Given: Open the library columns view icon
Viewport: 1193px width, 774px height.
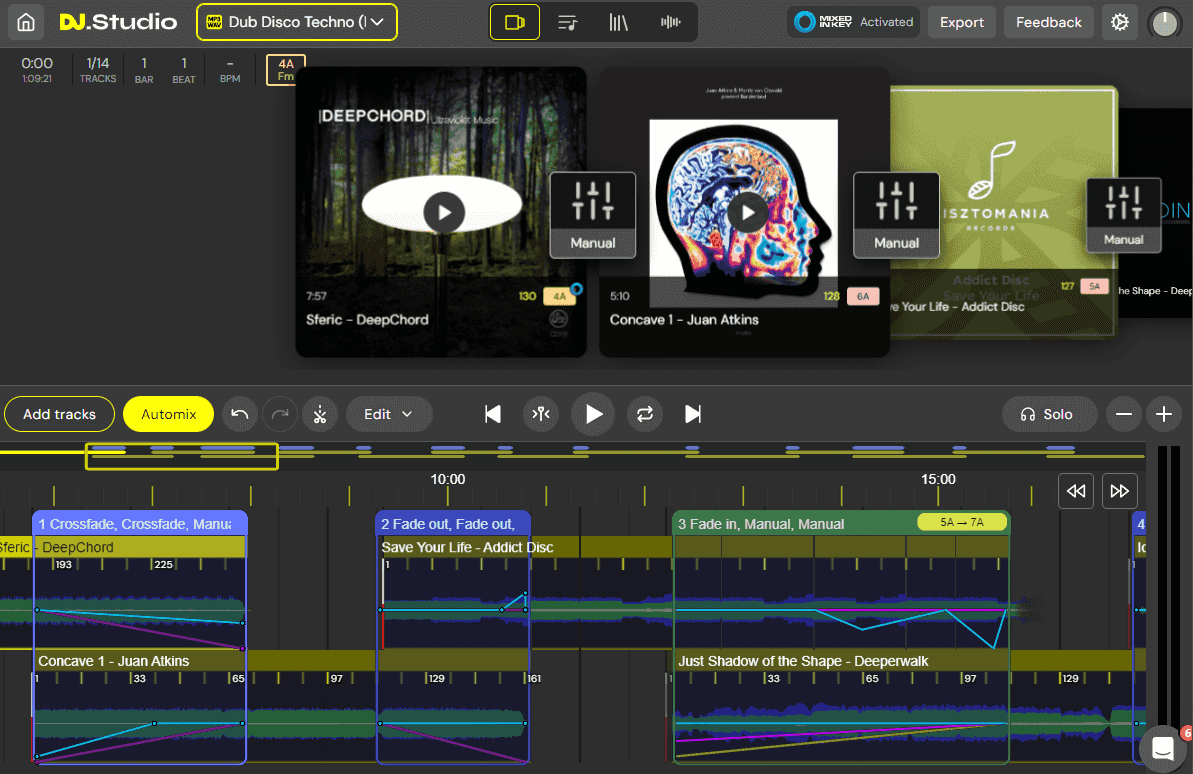Looking at the screenshot, I should (x=618, y=21).
